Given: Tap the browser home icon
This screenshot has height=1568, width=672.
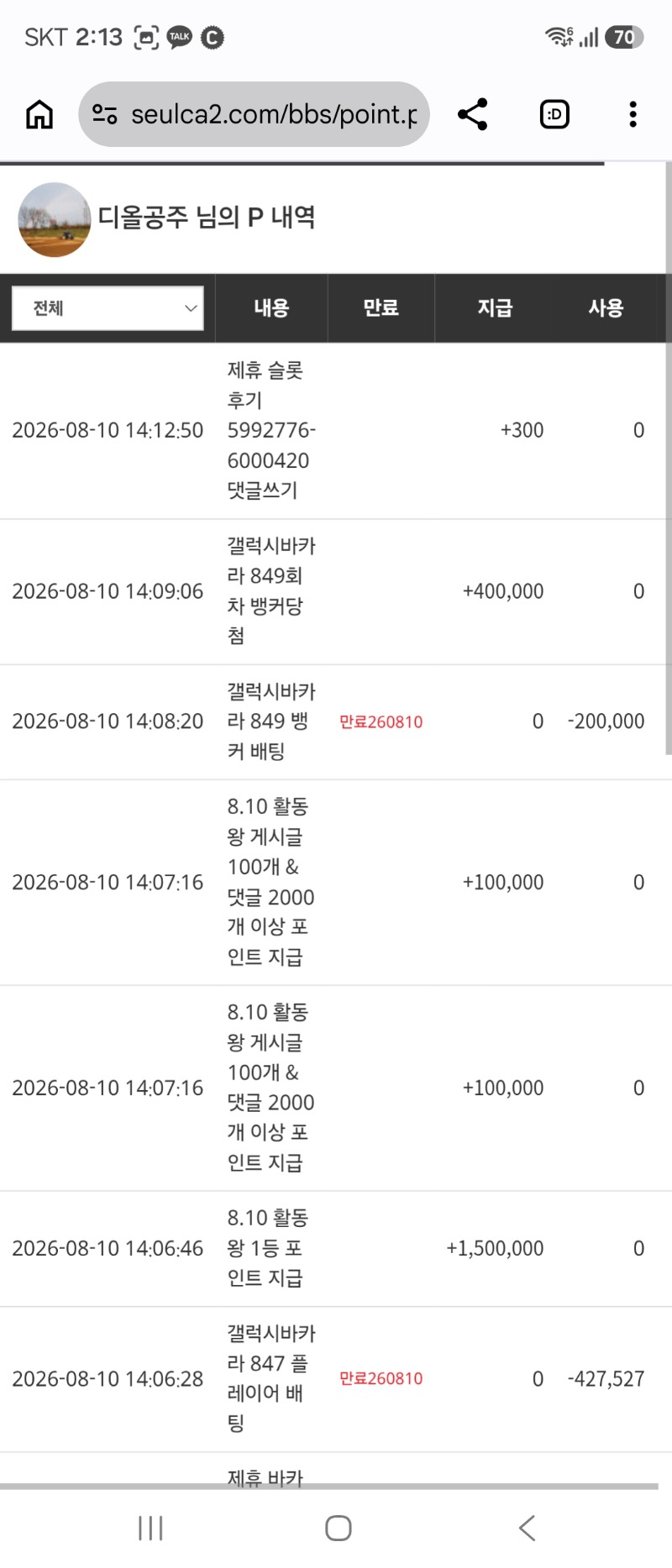Looking at the screenshot, I should pyautogui.click(x=39, y=114).
